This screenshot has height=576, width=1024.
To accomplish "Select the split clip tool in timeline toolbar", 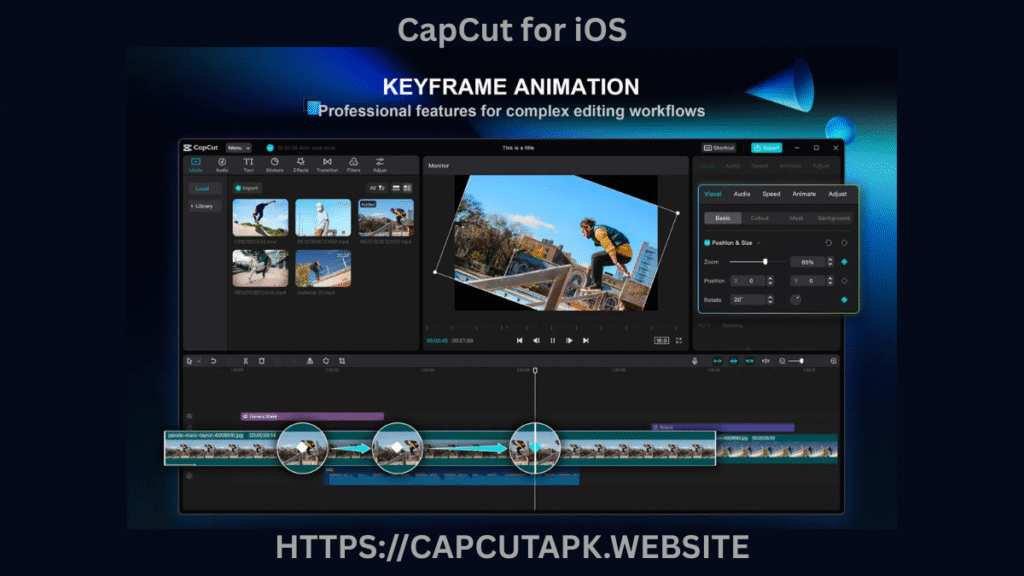I will (x=246, y=360).
